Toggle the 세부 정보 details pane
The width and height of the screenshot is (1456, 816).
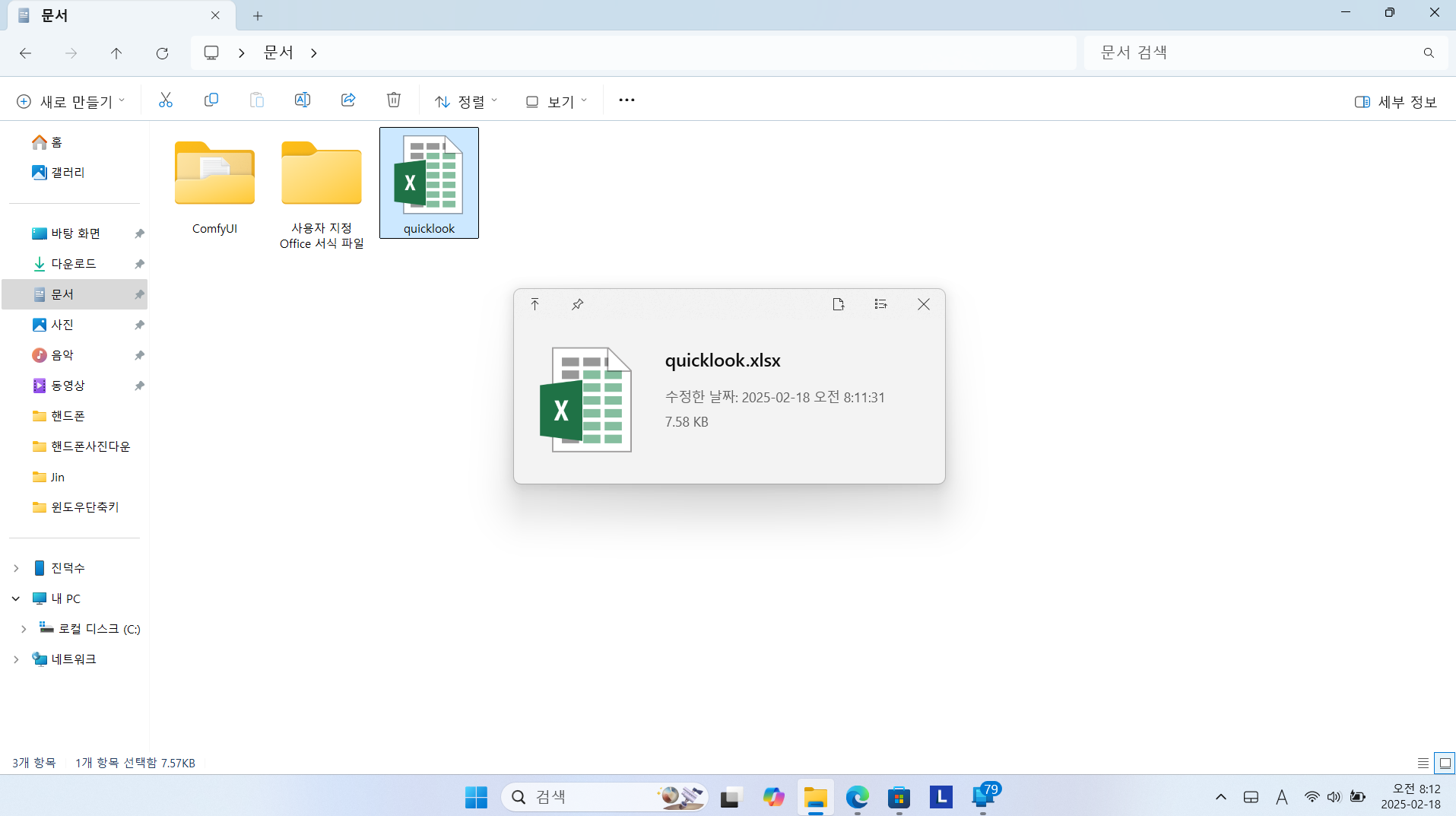(x=1396, y=102)
